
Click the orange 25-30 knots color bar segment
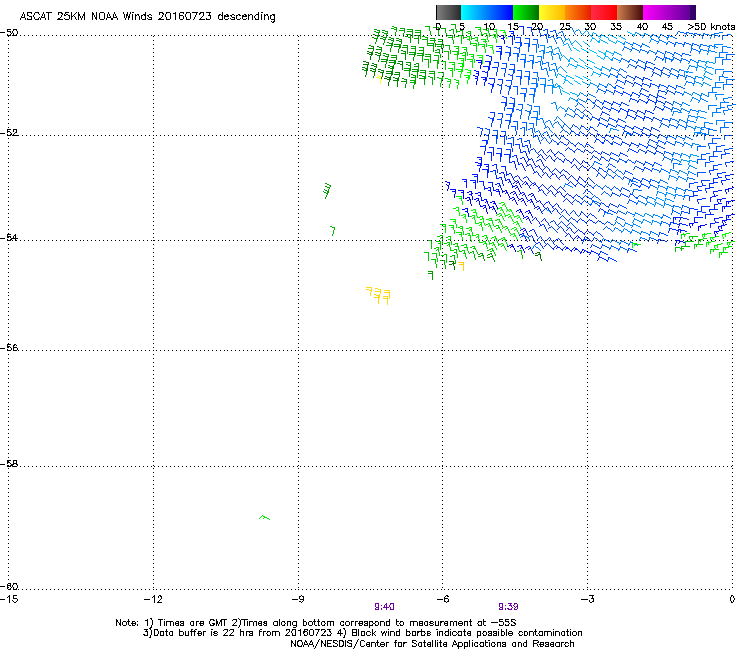tap(578, 12)
